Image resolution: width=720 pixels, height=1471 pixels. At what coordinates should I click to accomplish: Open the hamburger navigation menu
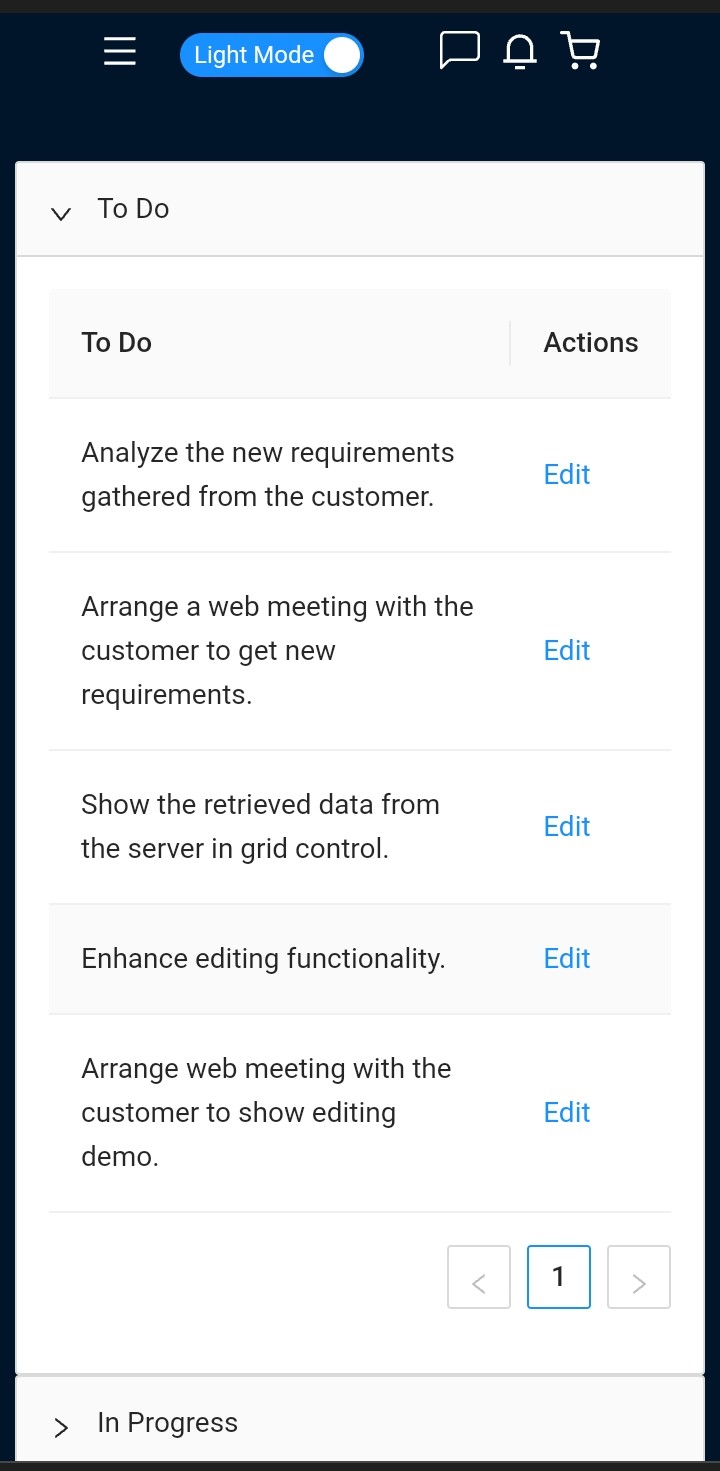(120, 51)
